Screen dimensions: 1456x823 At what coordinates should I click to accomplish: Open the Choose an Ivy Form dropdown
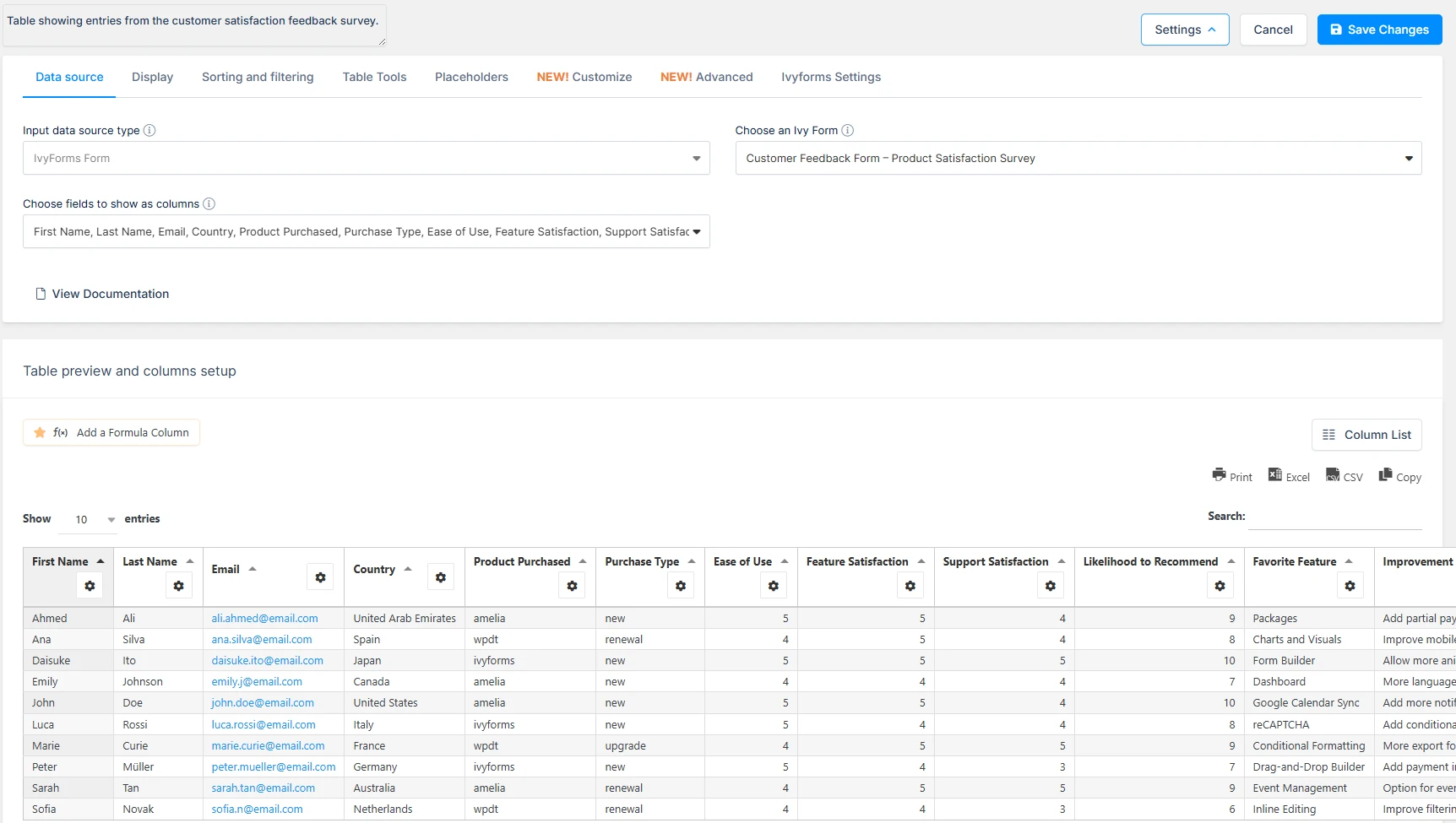coord(1078,158)
